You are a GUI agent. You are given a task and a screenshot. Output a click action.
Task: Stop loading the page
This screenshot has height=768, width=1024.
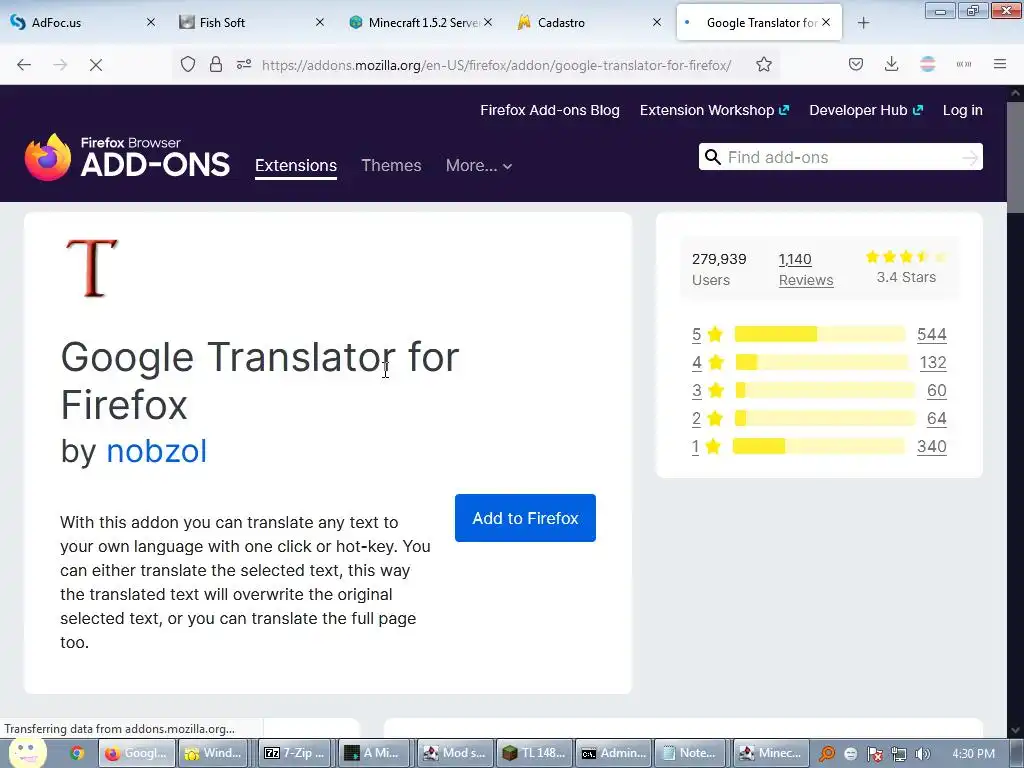(x=95, y=65)
